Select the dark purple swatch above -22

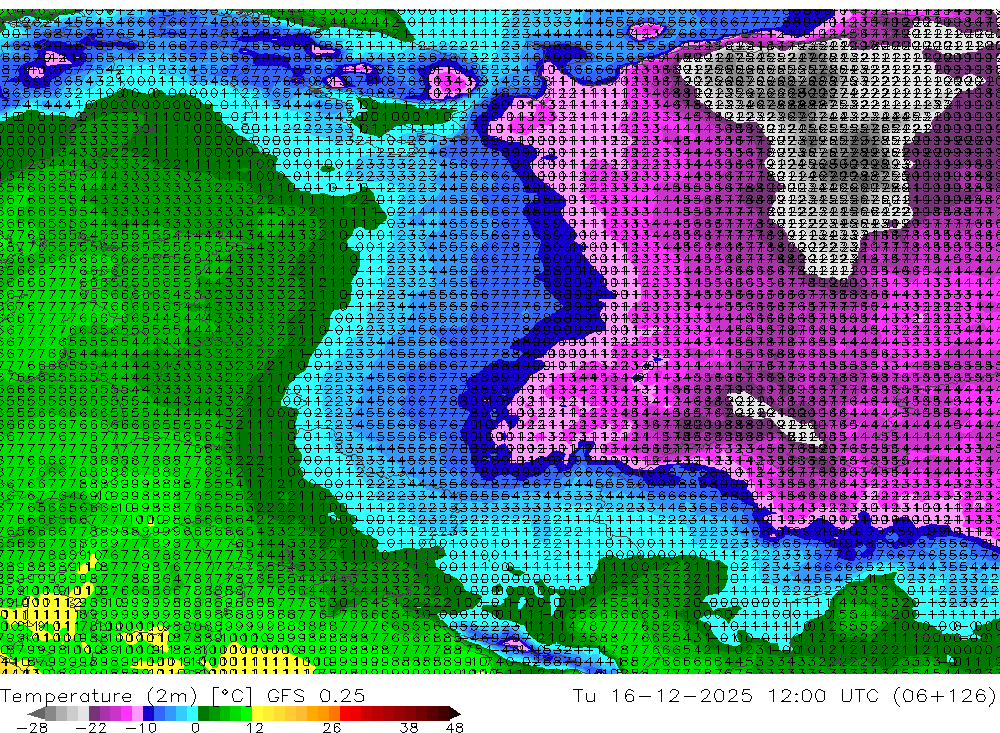point(94,713)
